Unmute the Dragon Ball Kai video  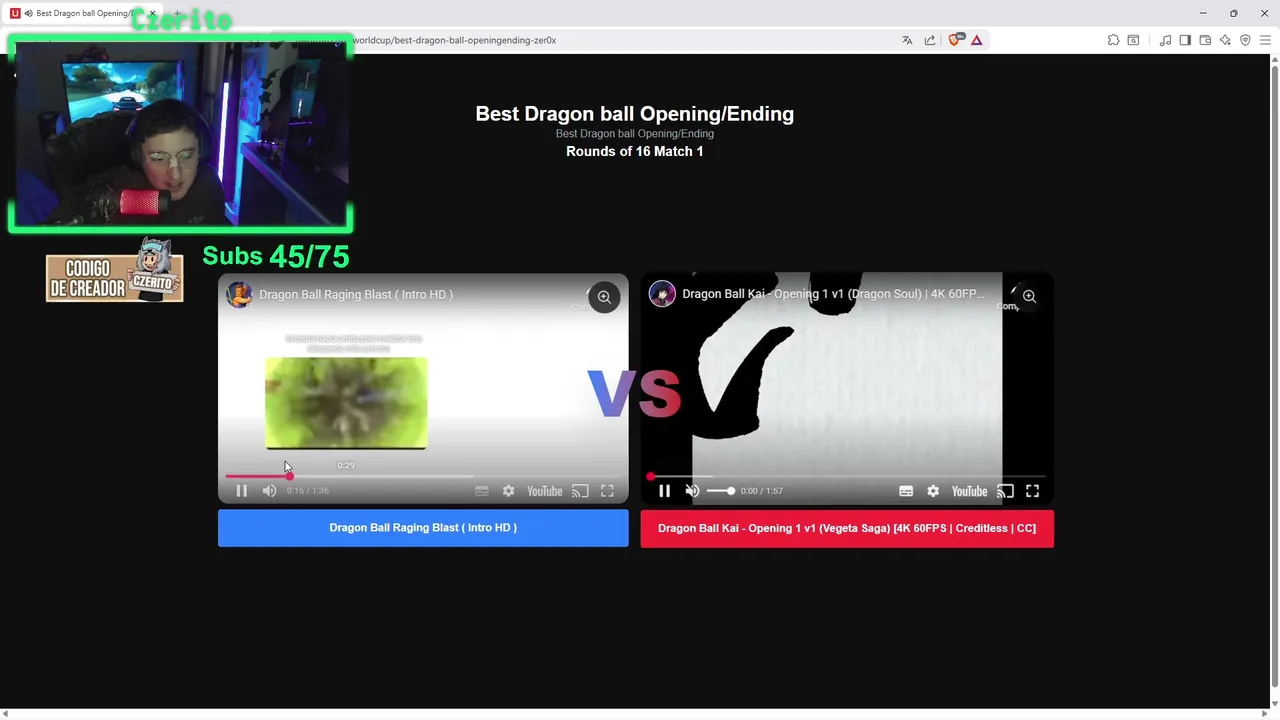coord(692,491)
